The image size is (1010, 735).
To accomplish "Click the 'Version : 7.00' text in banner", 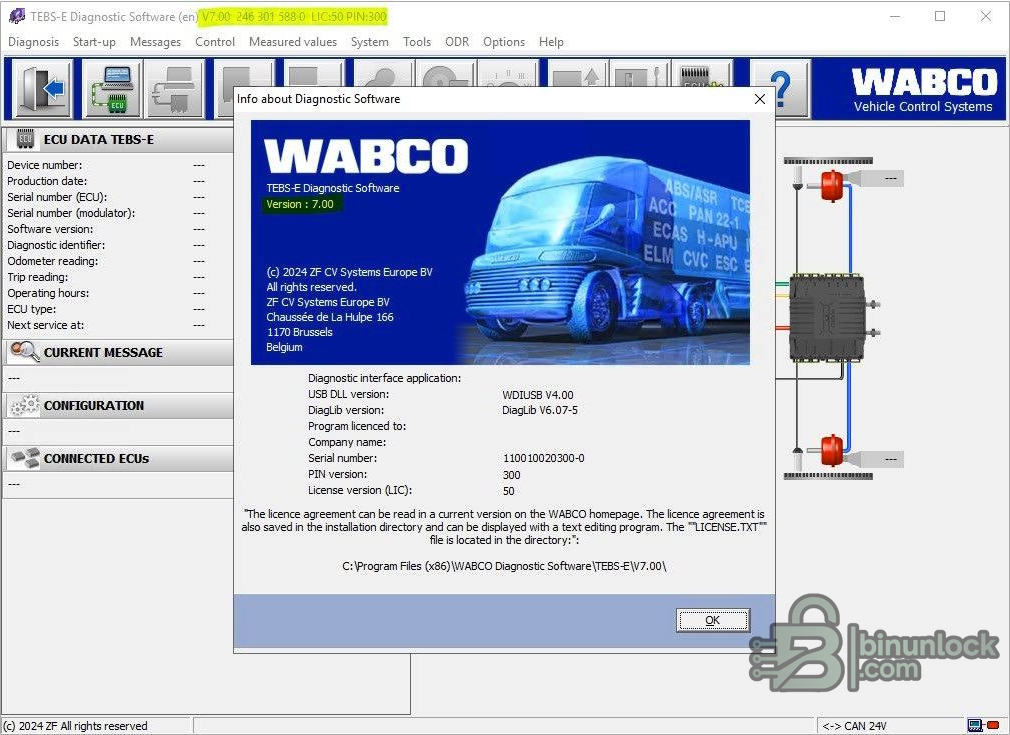I will pyautogui.click(x=300, y=204).
